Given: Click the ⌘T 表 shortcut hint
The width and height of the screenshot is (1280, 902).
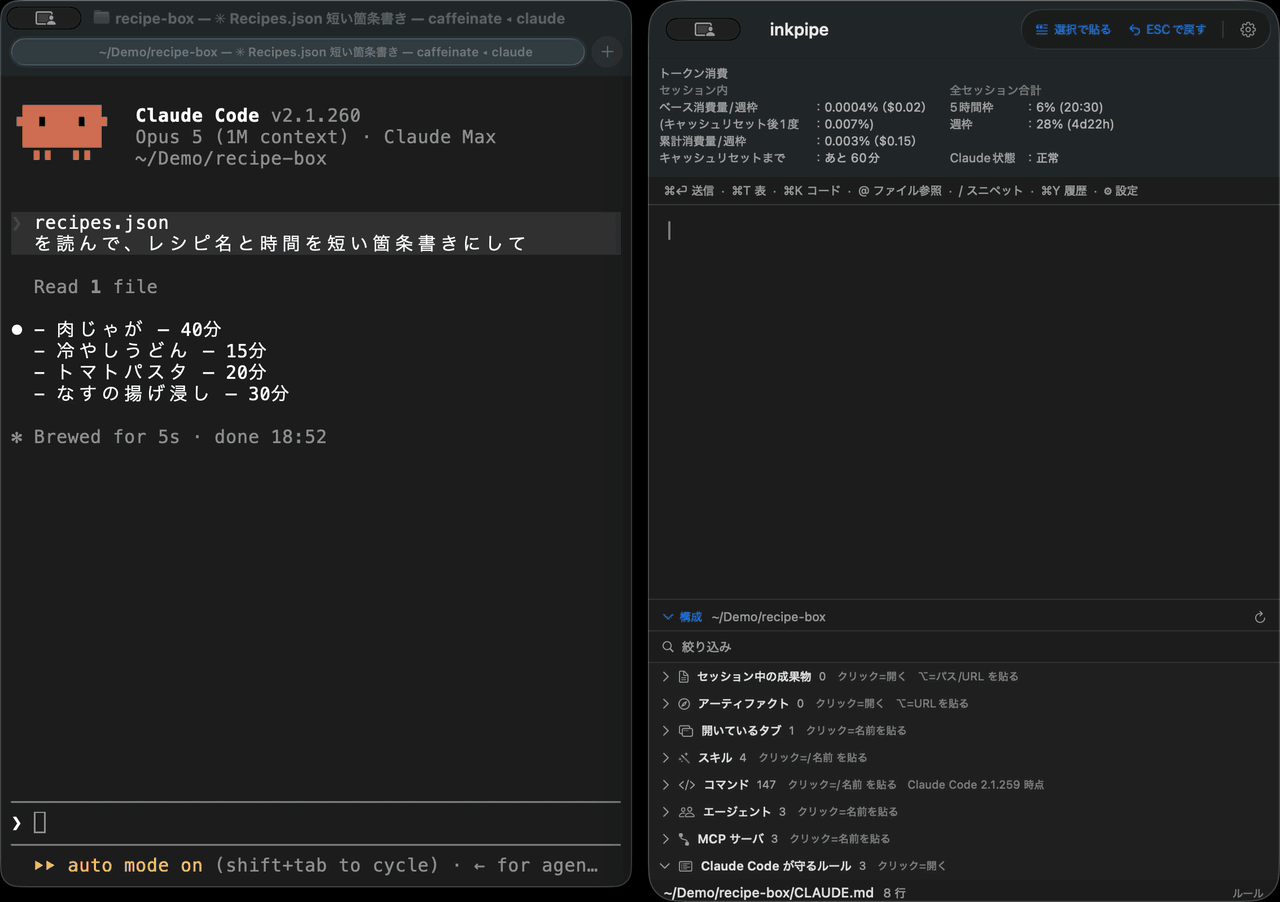Looking at the screenshot, I should [x=749, y=191].
